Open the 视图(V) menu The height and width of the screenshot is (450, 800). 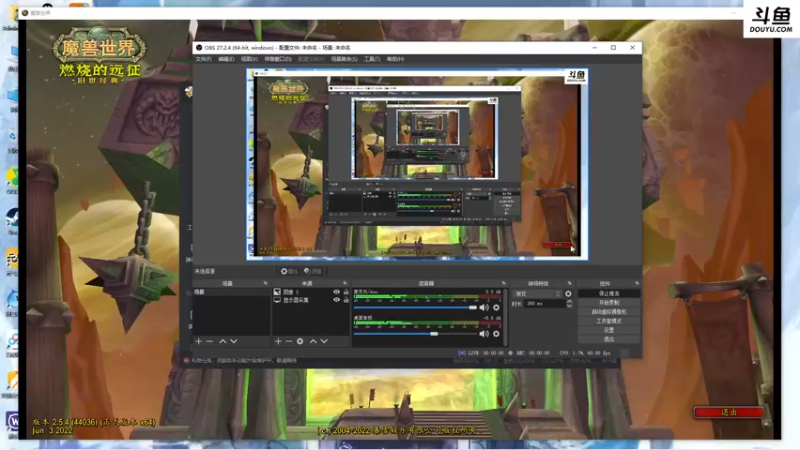pos(249,59)
